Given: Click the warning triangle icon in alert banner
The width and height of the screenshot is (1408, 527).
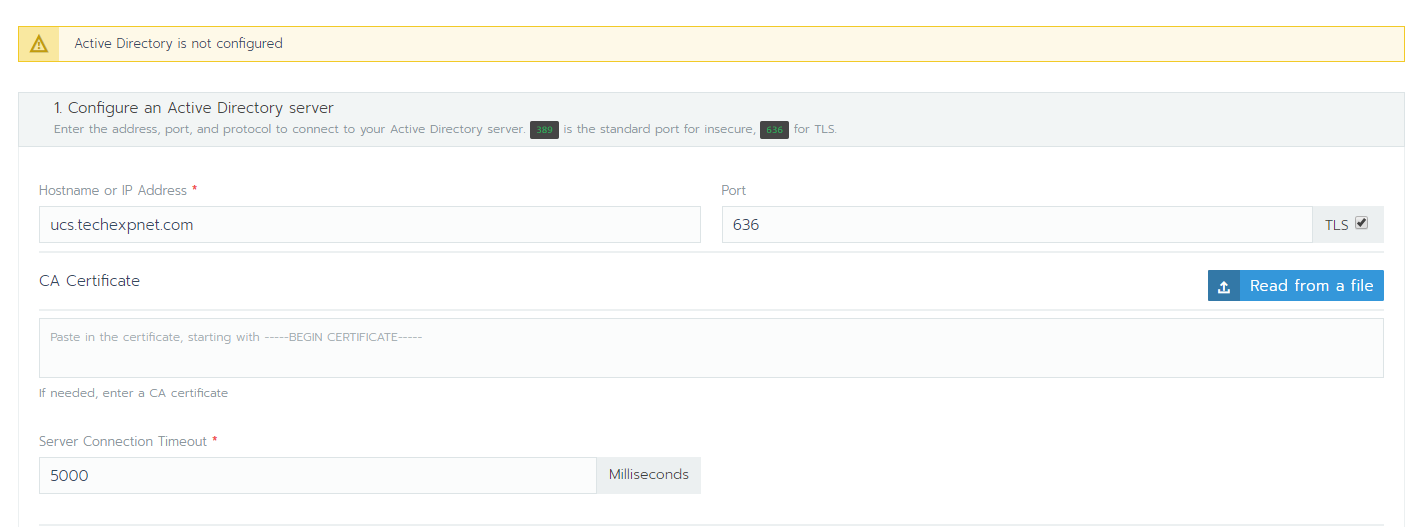Looking at the screenshot, I should (x=39, y=44).
